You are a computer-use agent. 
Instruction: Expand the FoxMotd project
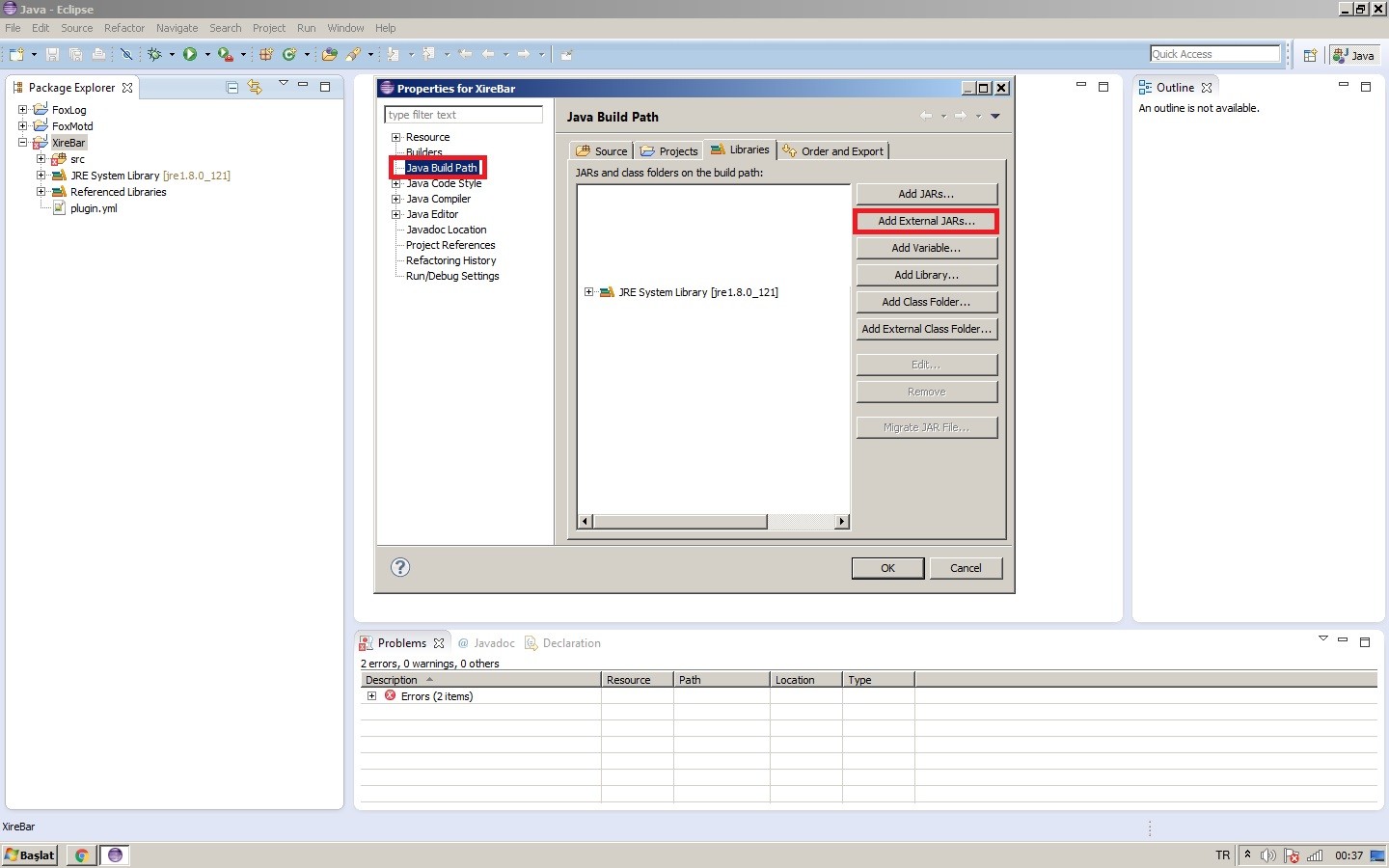pos(22,125)
